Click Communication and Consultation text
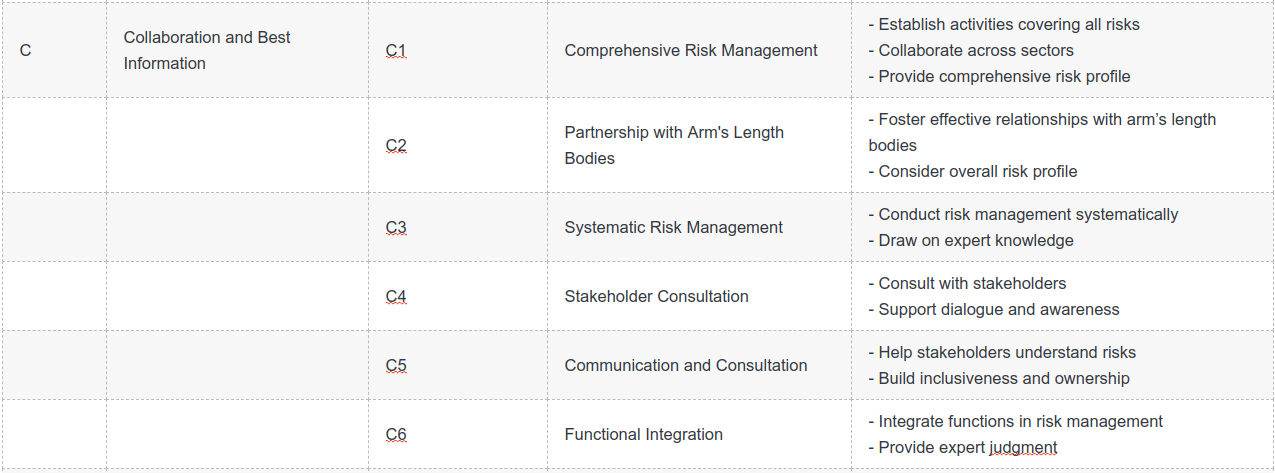Screen dimensions: 1275x473 (x=686, y=365)
